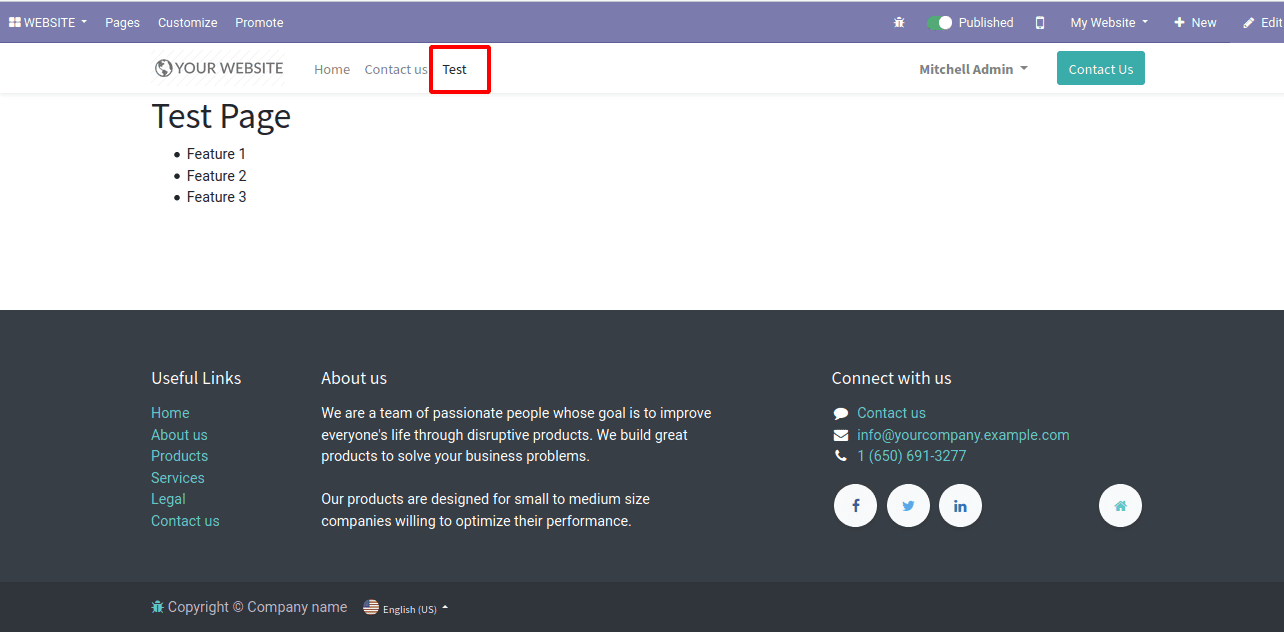This screenshot has height=632, width=1284.
Task: Toggle the Published switch
Action: (939, 22)
